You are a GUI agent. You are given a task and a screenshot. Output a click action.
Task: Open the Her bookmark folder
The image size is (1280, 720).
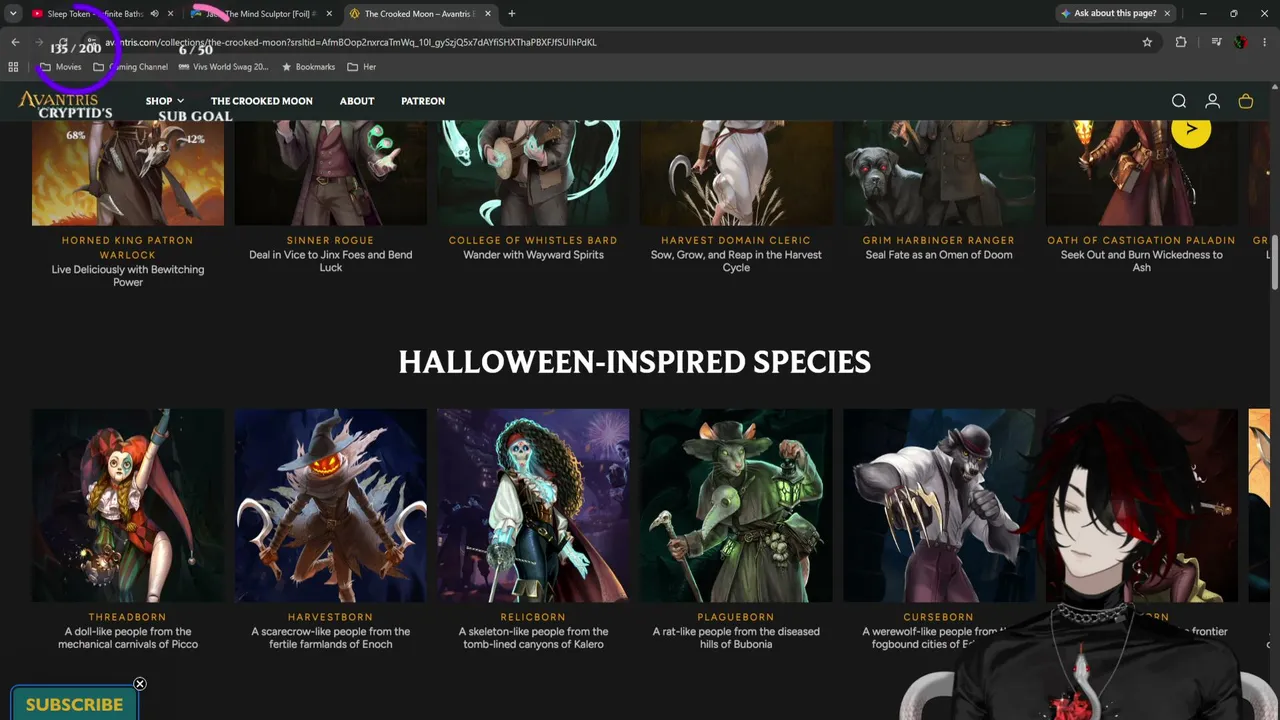(x=362, y=67)
